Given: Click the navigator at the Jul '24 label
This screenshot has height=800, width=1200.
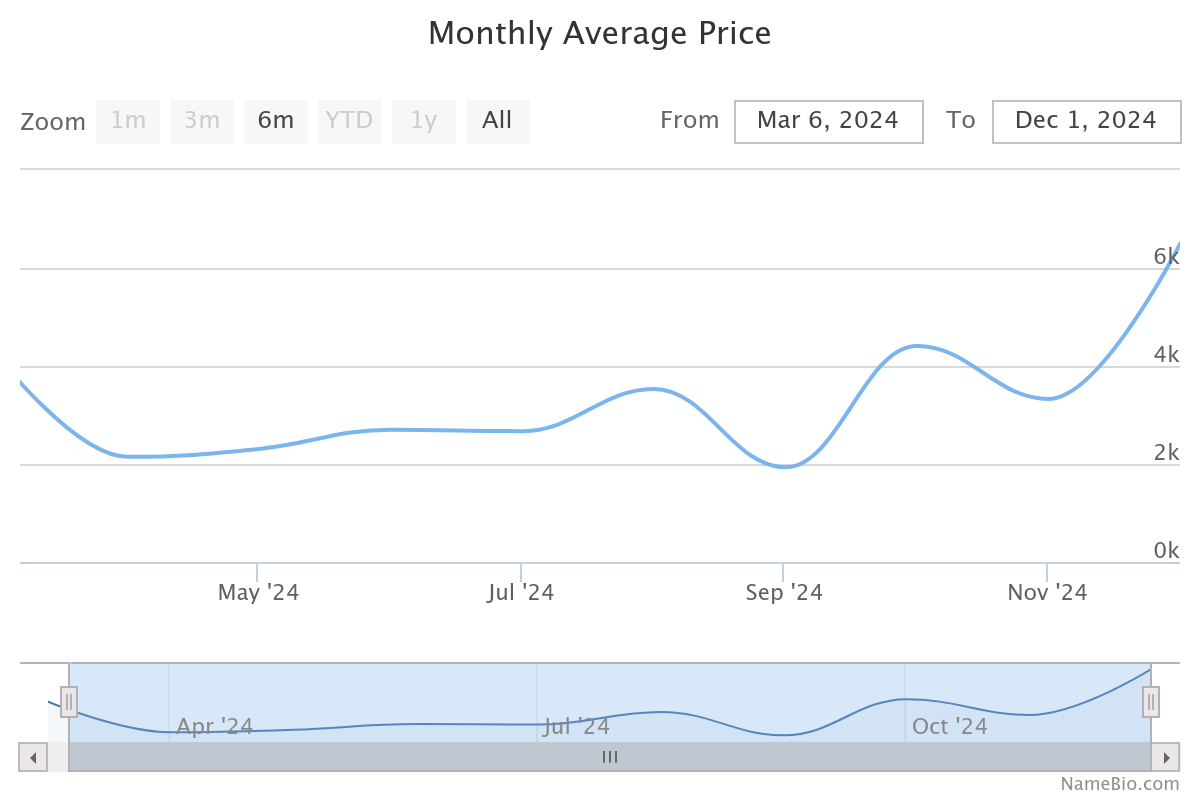Looking at the screenshot, I should pyautogui.click(x=577, y=726).
